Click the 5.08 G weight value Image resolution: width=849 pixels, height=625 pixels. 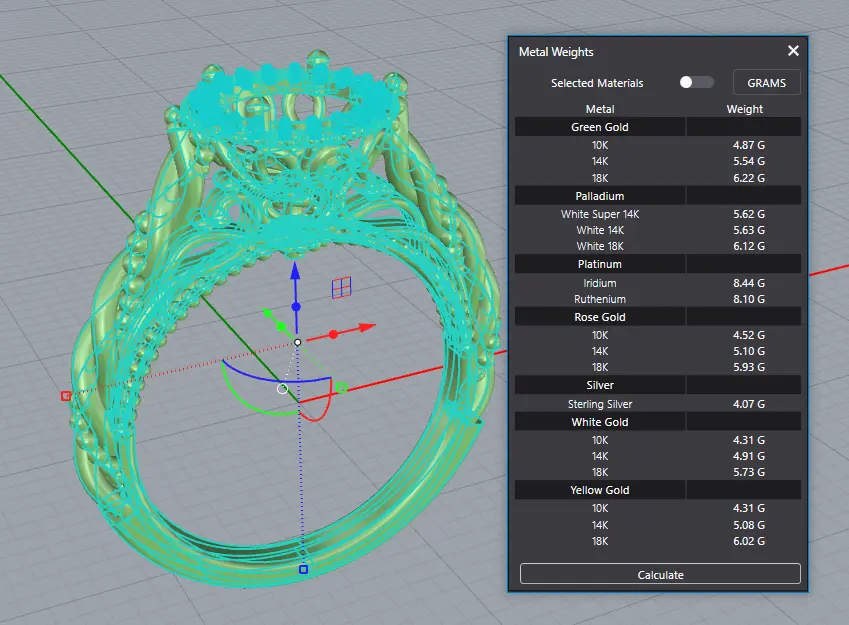click(749, 525)
